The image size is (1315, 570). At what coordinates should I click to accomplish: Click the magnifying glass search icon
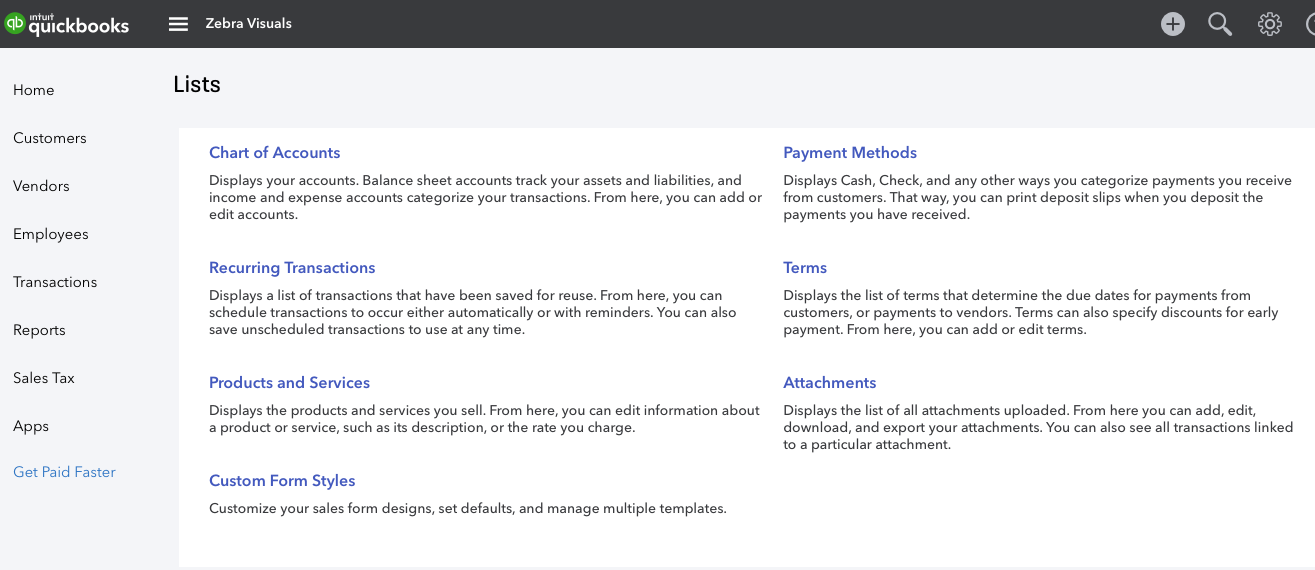(1220, 24)
